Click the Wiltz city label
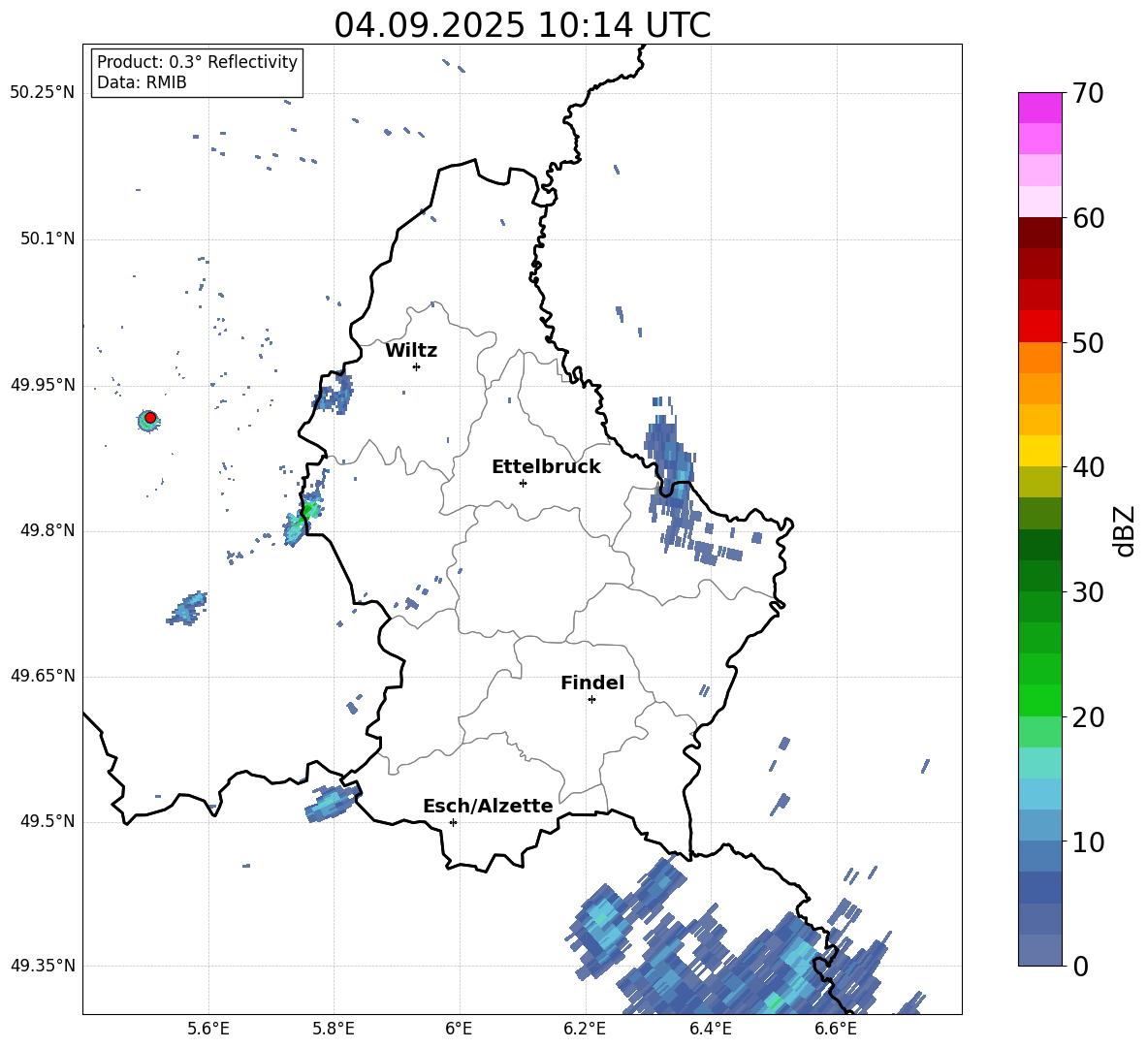 411,351
